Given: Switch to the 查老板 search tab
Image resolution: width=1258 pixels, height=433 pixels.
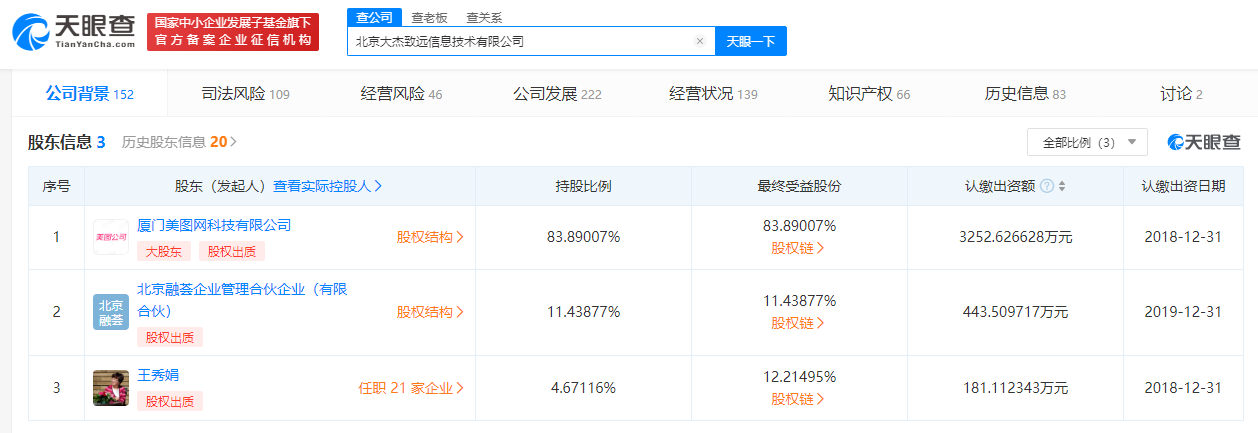Looking at the screenshot, I should coord(429,17).
